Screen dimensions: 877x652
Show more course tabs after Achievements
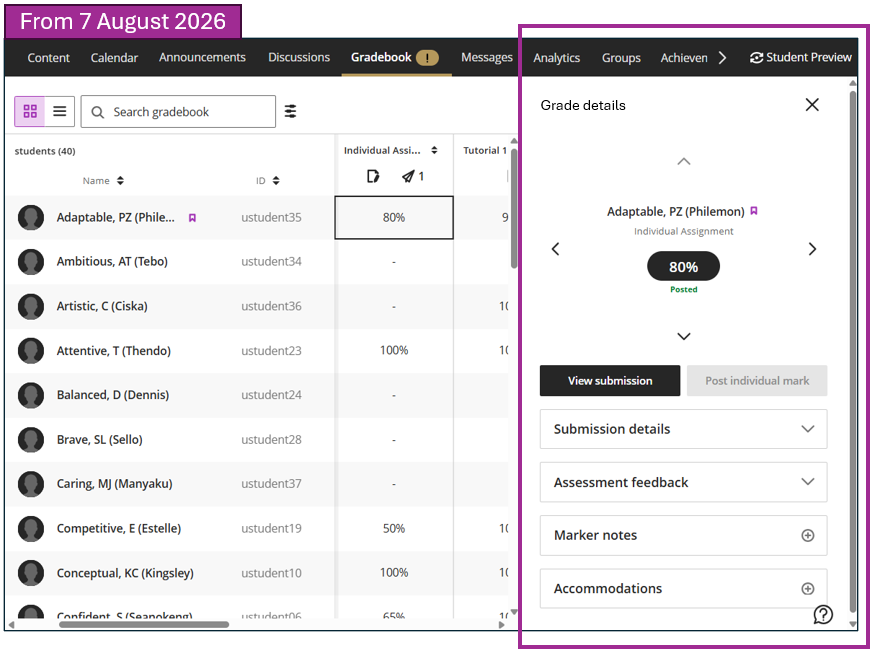722,58
